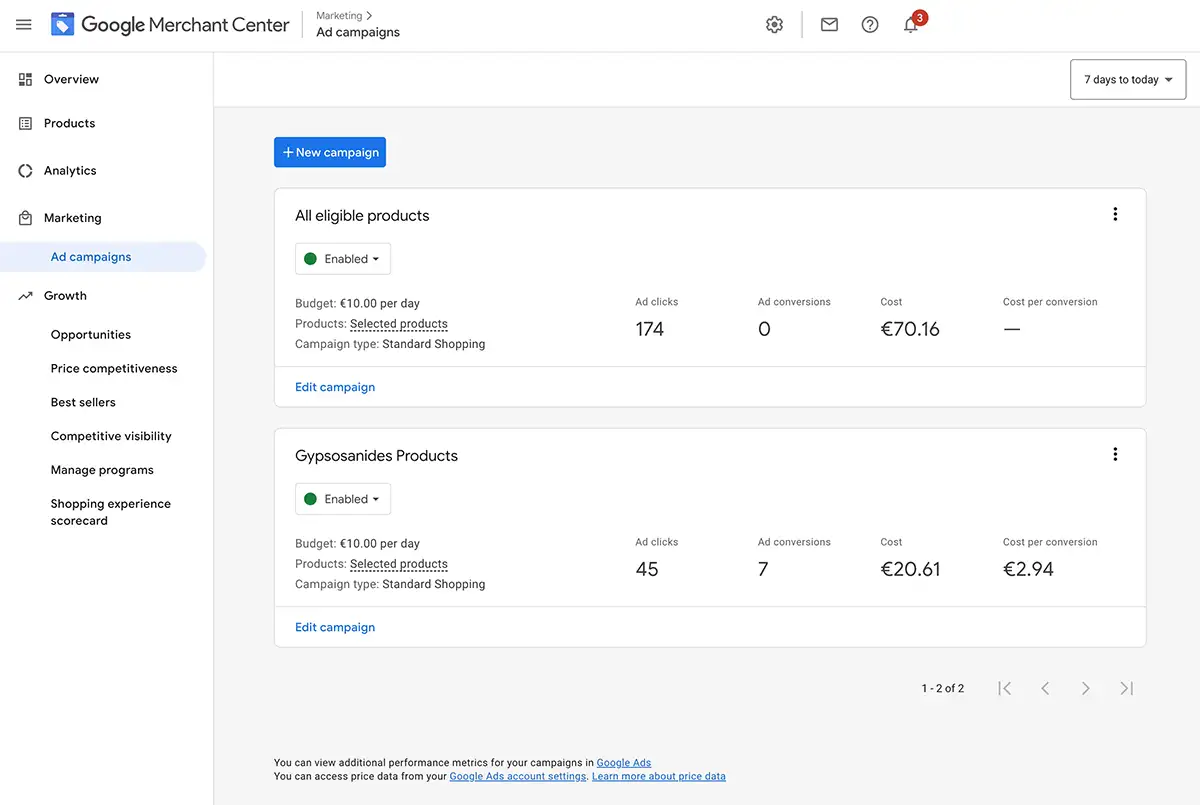
Task: Open the help question mark icon
Action: pos(870,25)
